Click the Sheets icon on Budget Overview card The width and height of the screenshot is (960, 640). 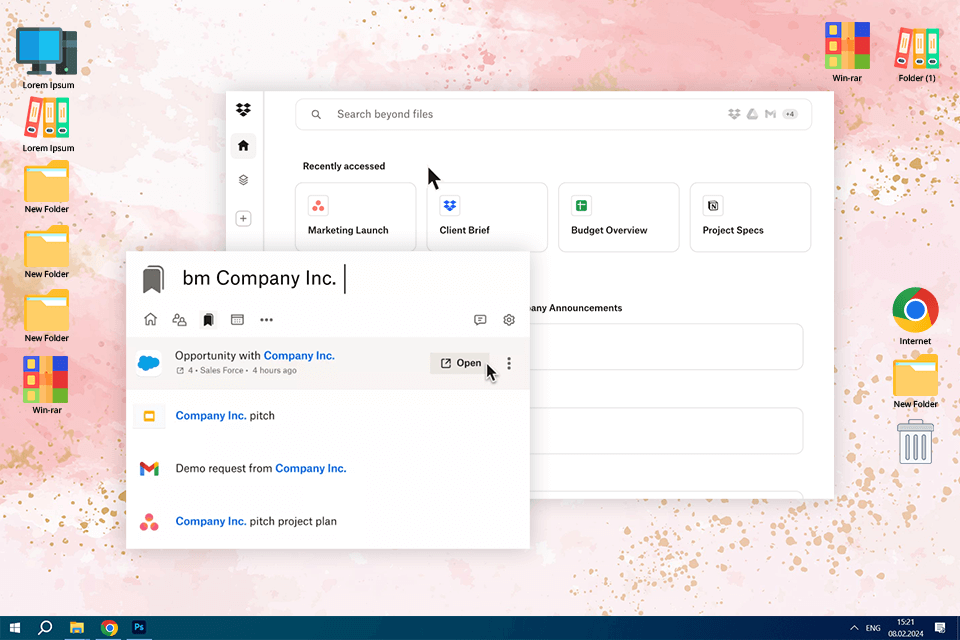click(581, 206)
